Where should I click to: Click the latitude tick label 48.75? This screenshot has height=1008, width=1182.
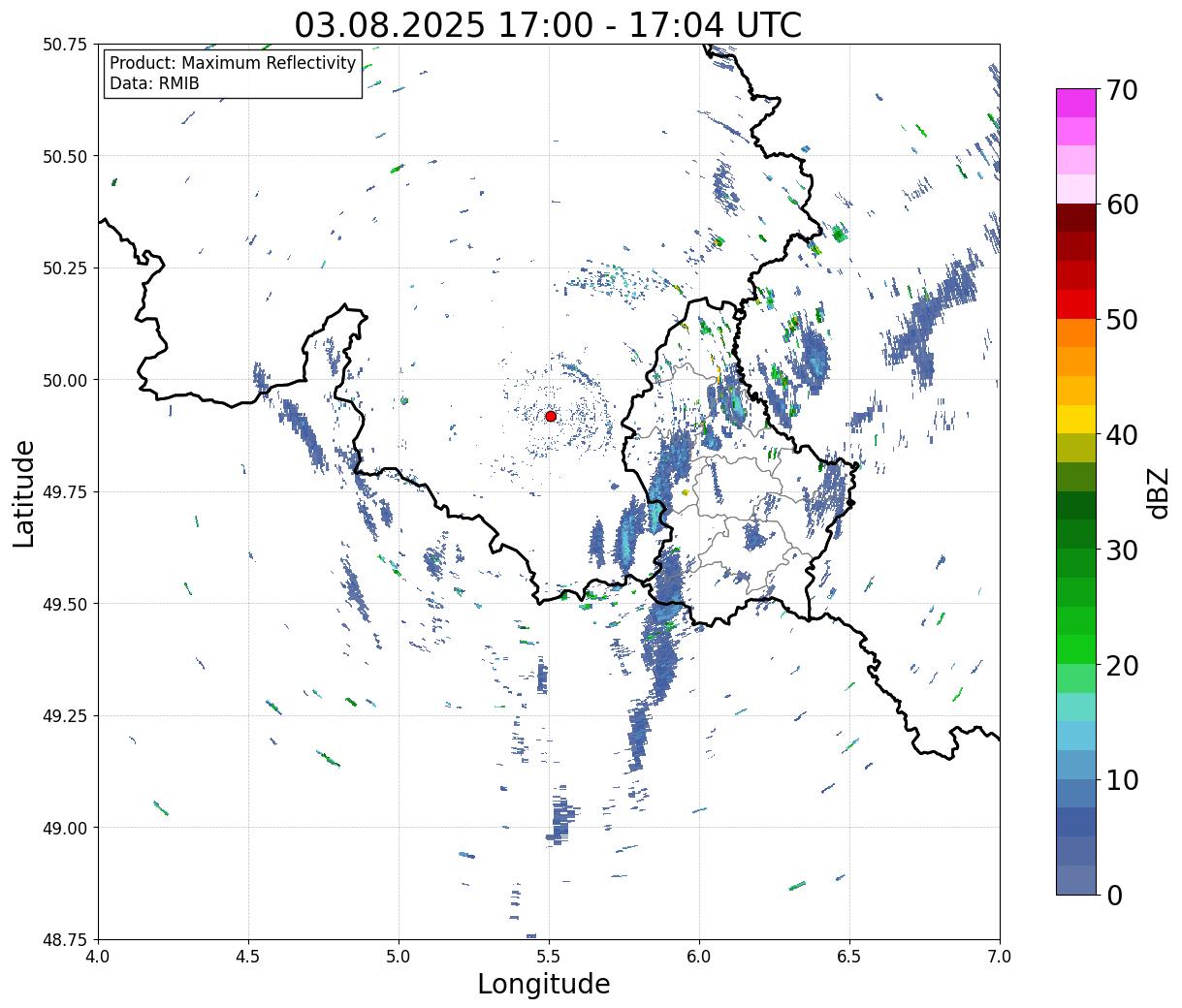click(x=65, y=939)
